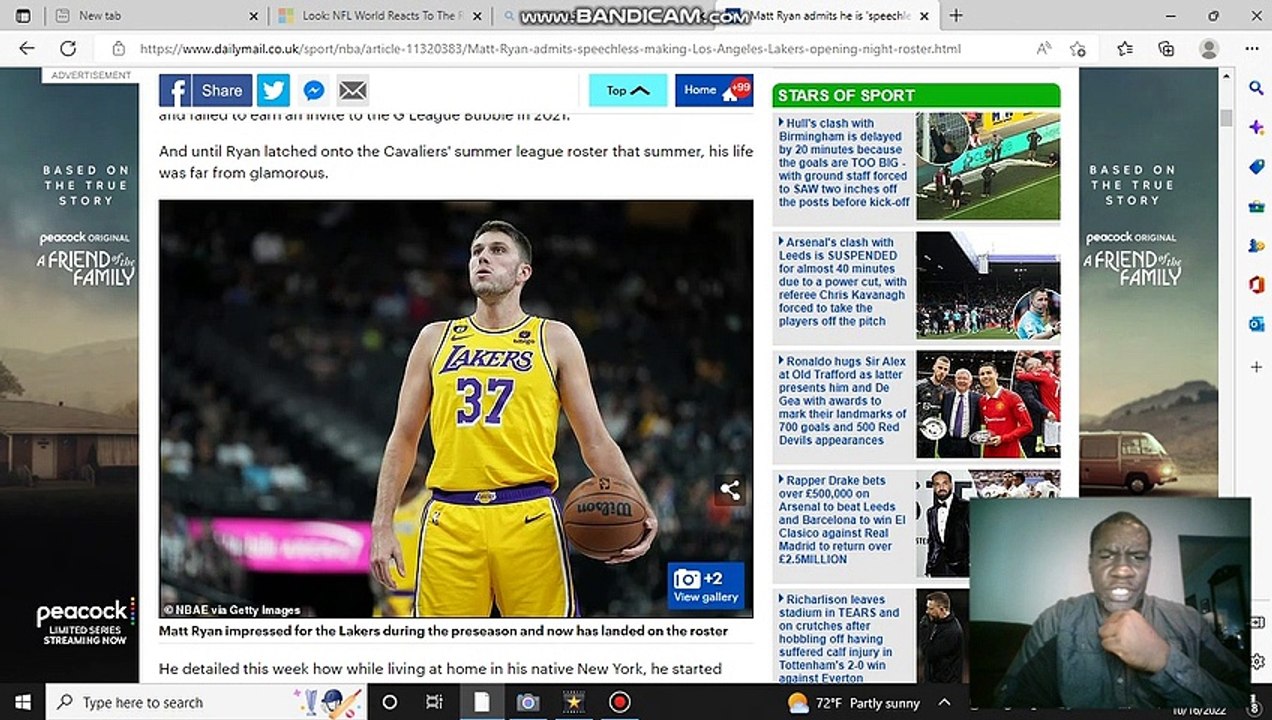1272x720 pixels.
Task: Add this page to favorites
Action: [x=1078, y=48]
